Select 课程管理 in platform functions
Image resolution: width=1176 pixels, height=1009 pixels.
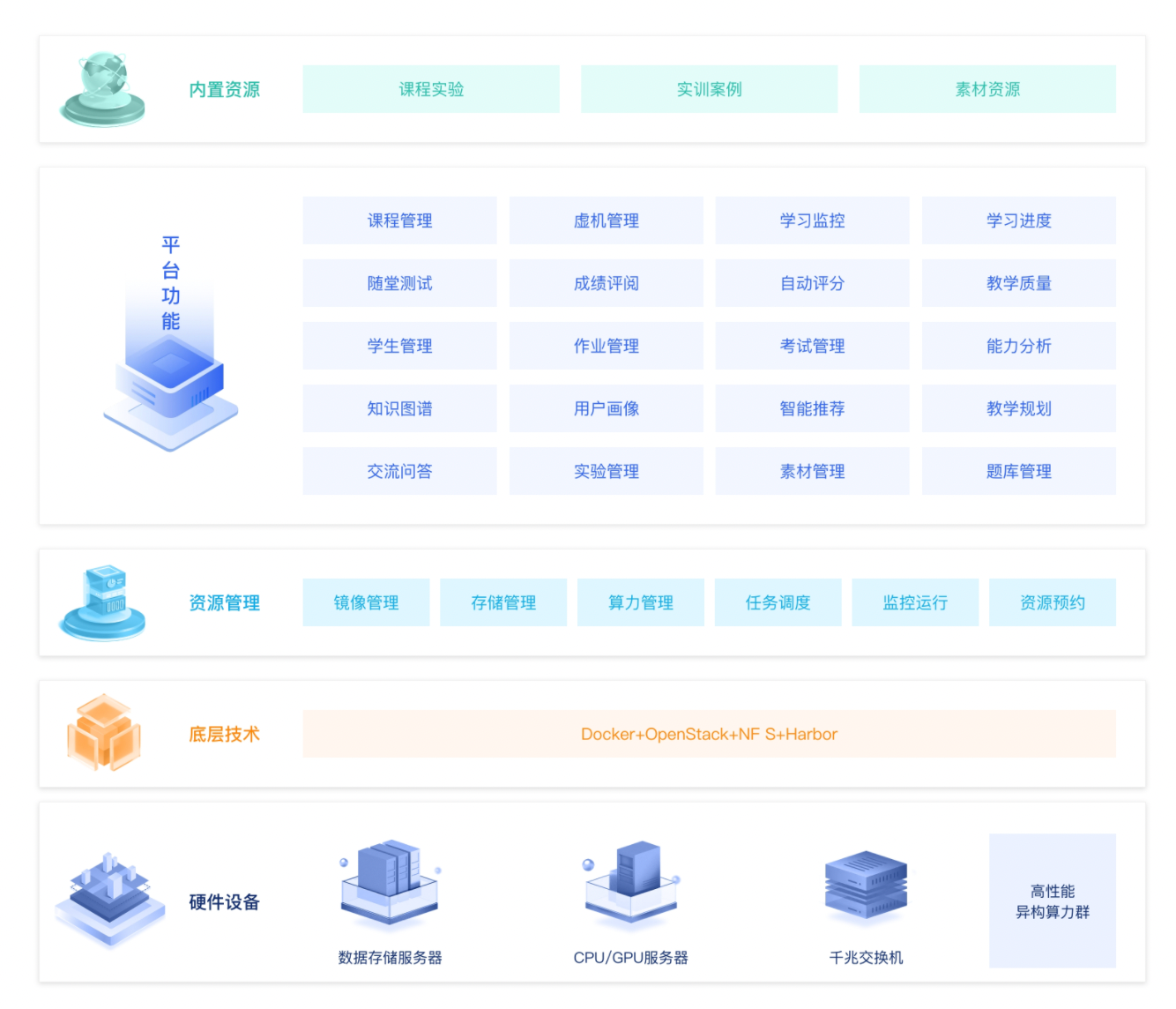point(399,220)
